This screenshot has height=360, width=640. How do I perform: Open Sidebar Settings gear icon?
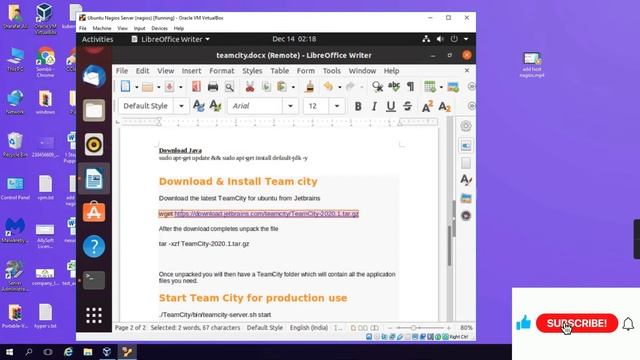tap(466, 126)
